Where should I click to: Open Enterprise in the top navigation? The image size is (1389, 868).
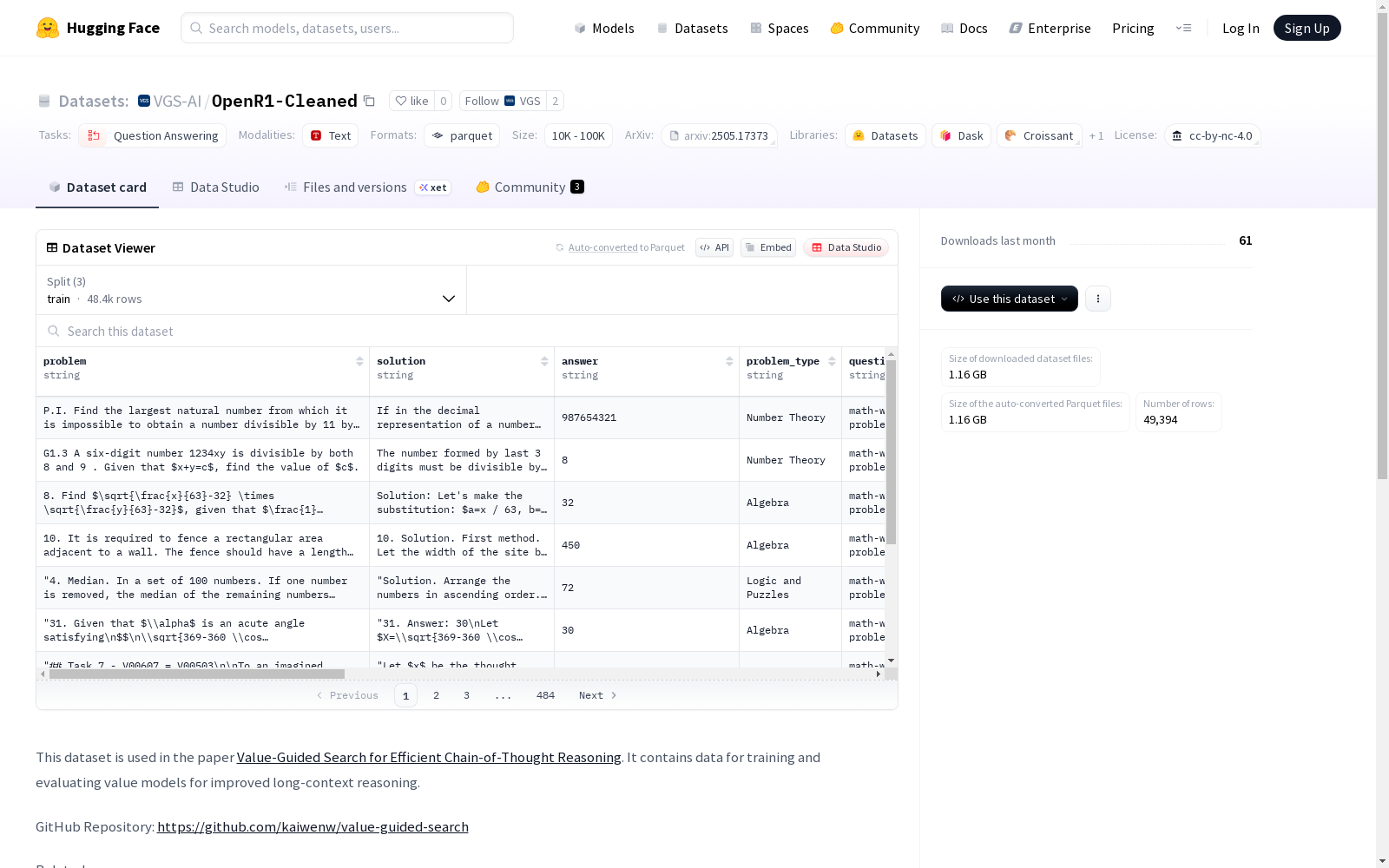[x=1050, y=28]
